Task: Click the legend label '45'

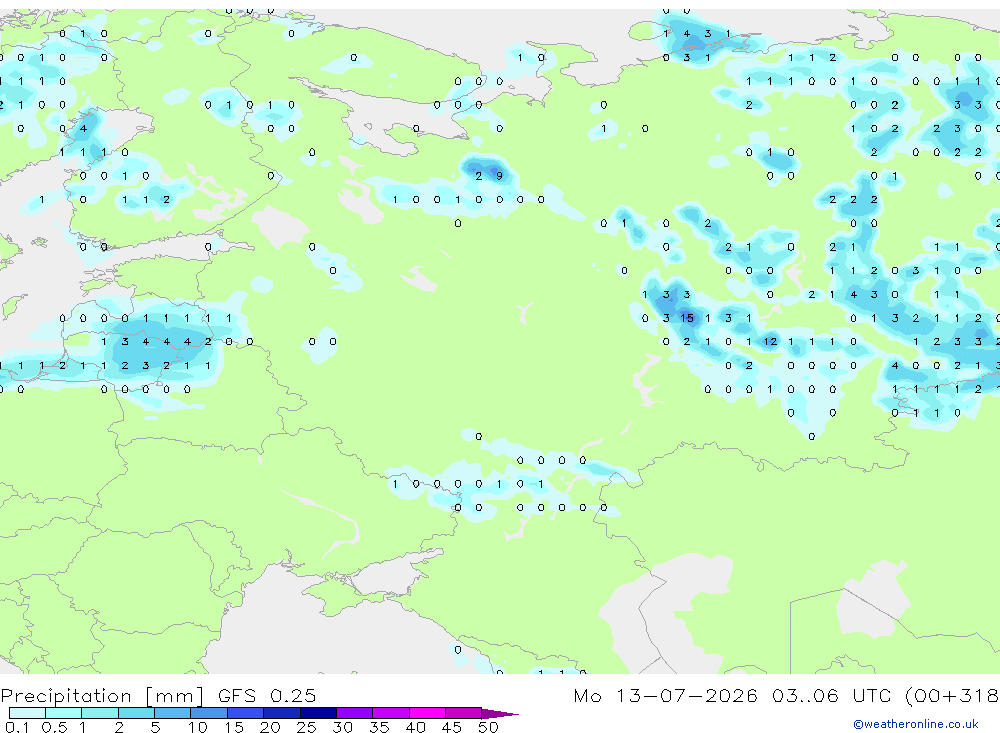Action: [452, 727]
